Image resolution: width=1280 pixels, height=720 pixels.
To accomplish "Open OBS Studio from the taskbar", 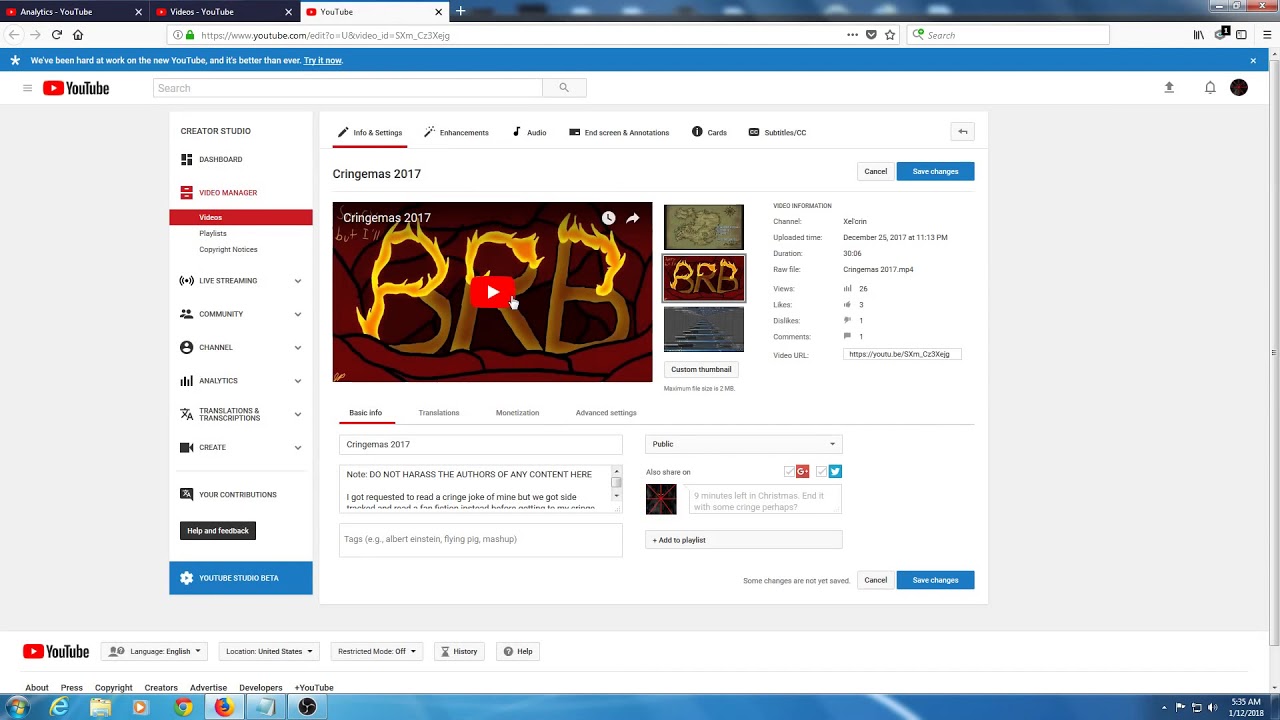I will [x=306, y=707].
